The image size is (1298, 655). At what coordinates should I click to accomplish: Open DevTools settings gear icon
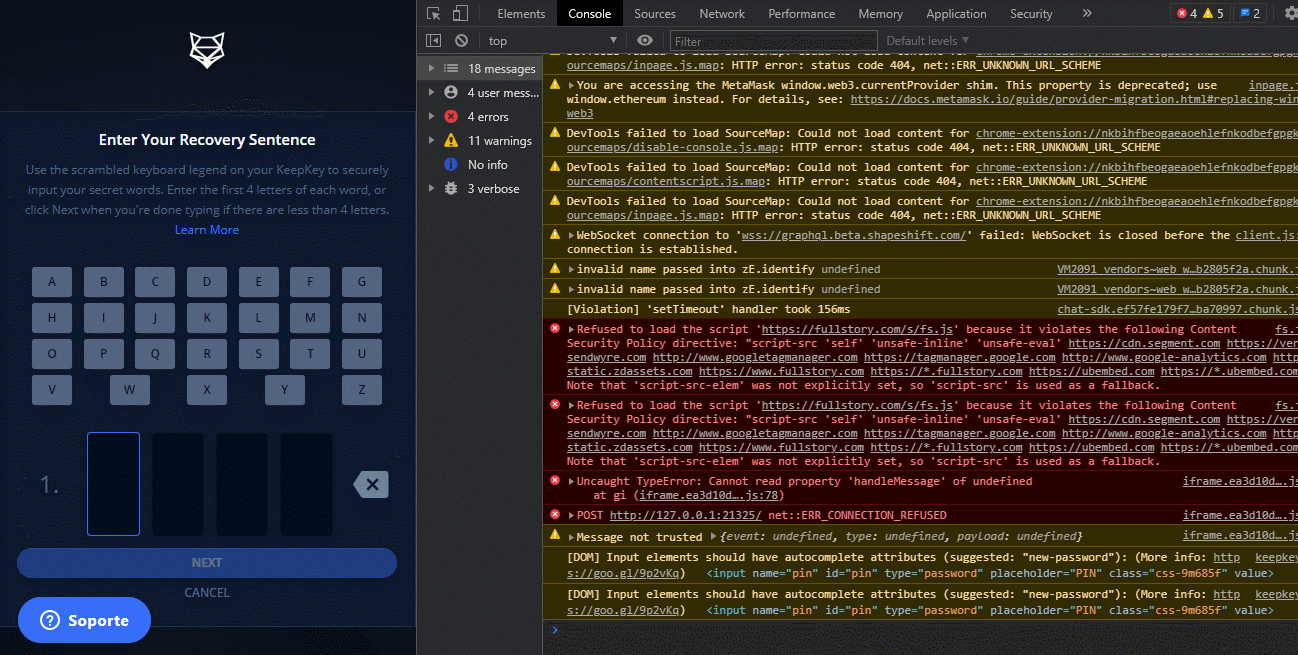pyautogui.click(x=1290, y=13)
